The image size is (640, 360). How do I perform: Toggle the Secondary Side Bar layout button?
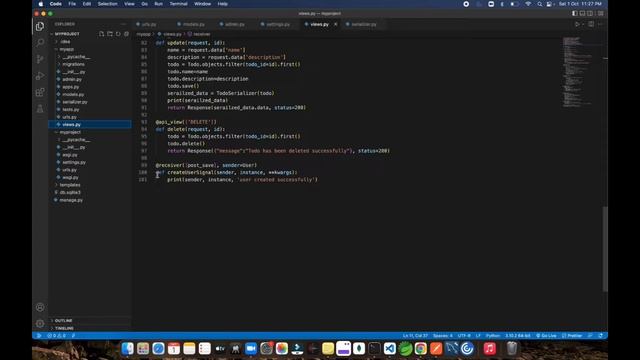590,13
